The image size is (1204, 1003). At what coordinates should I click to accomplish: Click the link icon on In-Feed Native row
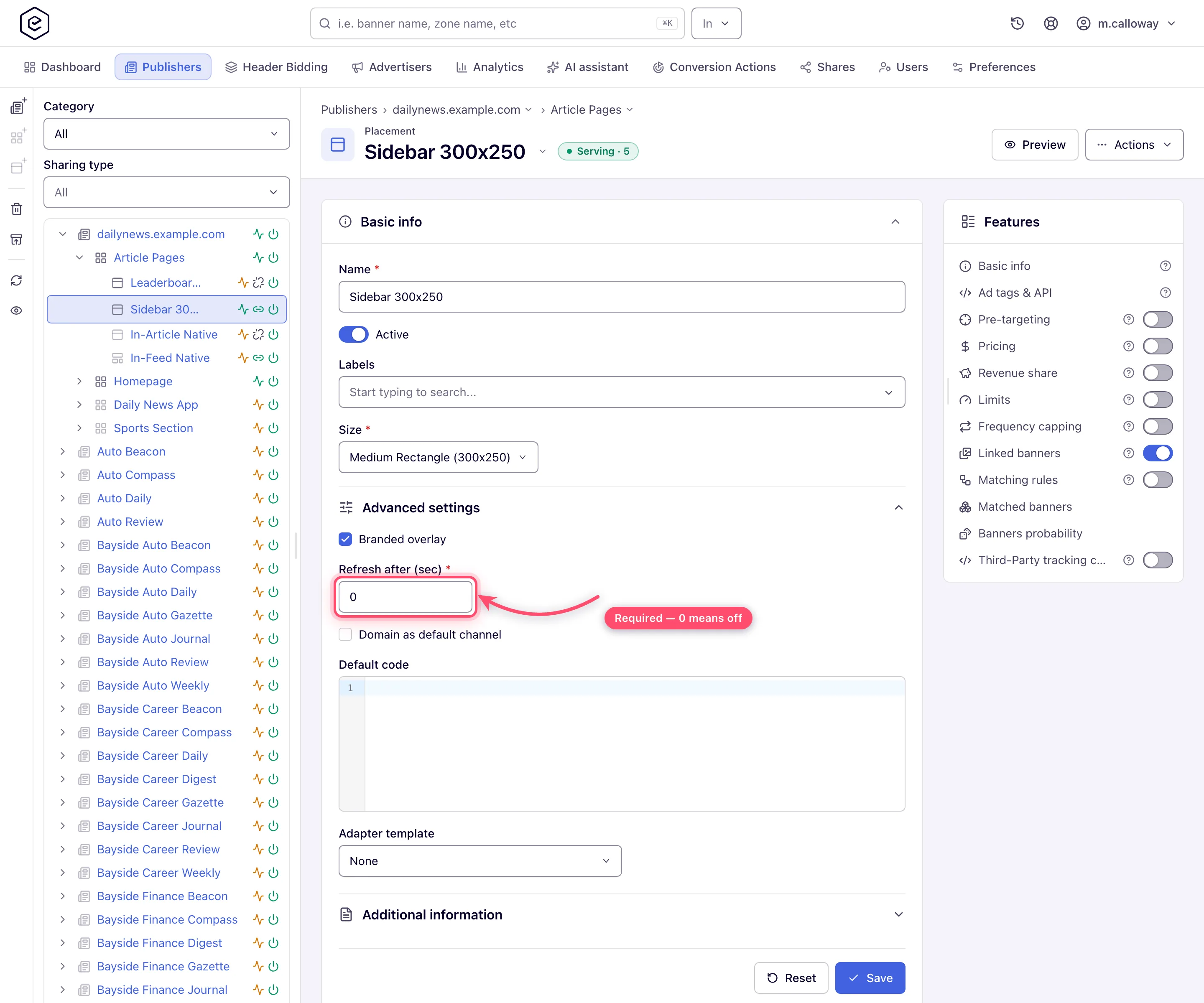[259, 358]
